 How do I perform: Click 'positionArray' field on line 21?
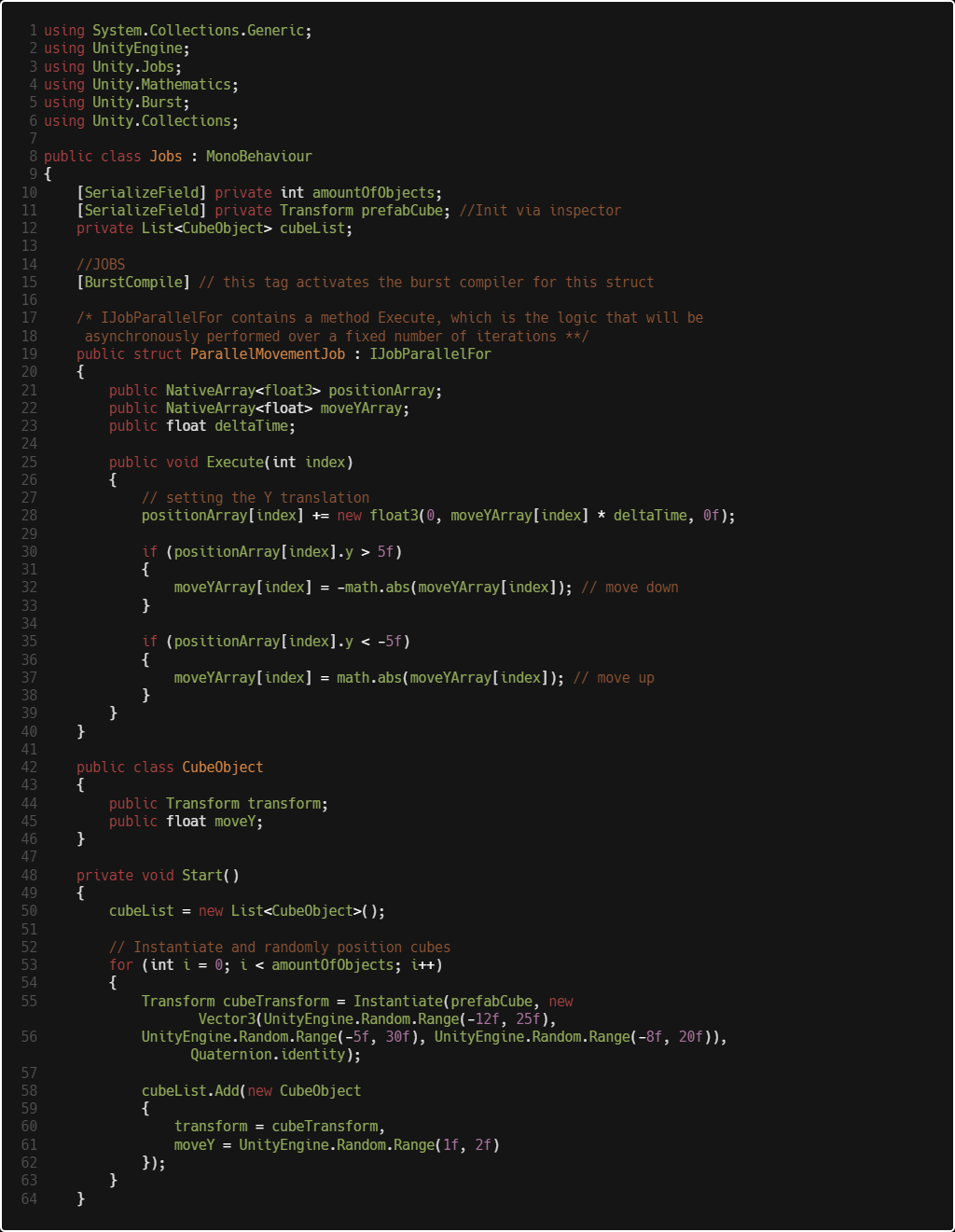pyautogui.click(x=381, y=391)
